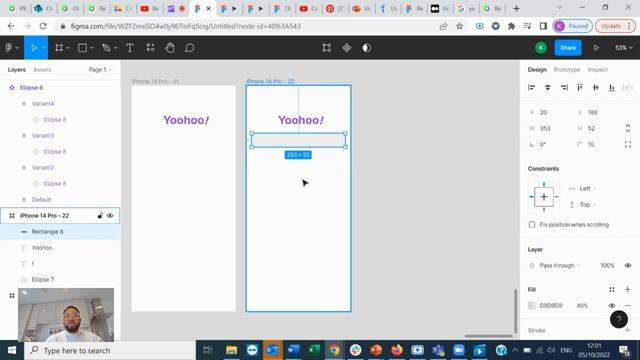Viewport: 640px width, 360px height.
Task: Toggle visibility of iPhone 14 Pro - 22 frame
Action: pyautogui.click(x=110, y=216)
